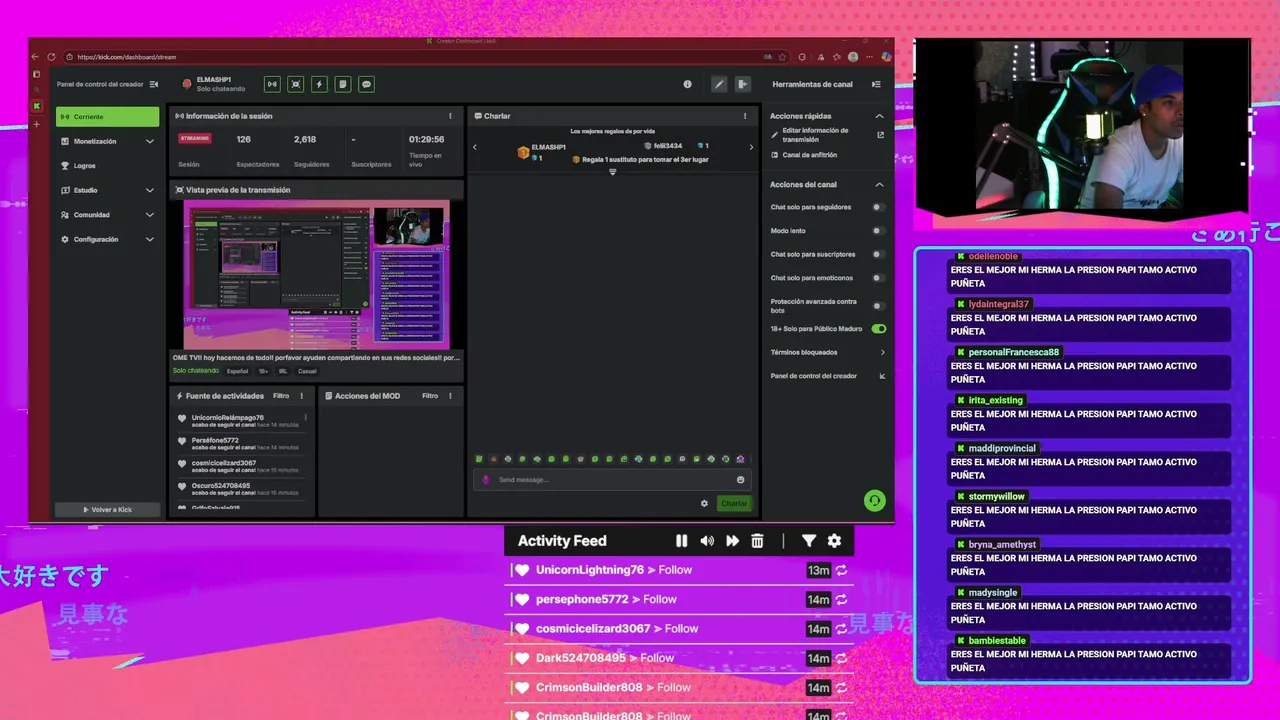The width and height of the screenshot is (1280, 720).
Task: Expand the Comunidad menu
Action: tap(149, 215)
